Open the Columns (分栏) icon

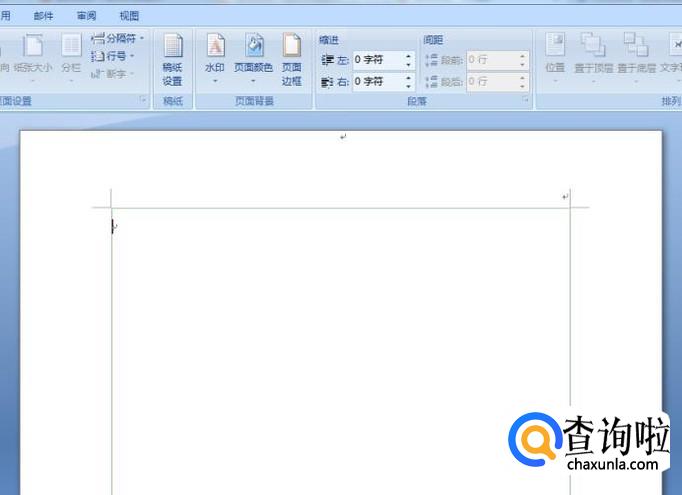[71, 57]
